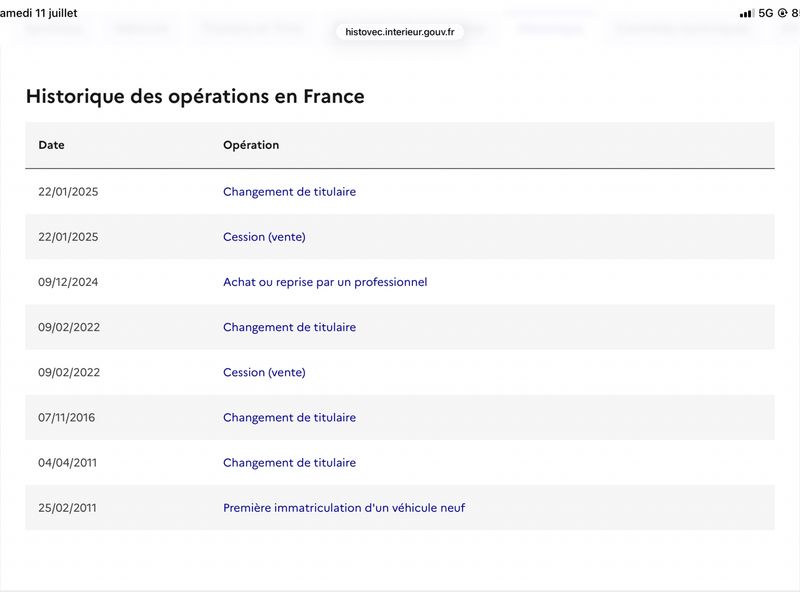This screenshot has width=800, height=600.
Task: Select date 09/02/2022 in Changement de titulaire row
Action: click(x=69, y=327)
